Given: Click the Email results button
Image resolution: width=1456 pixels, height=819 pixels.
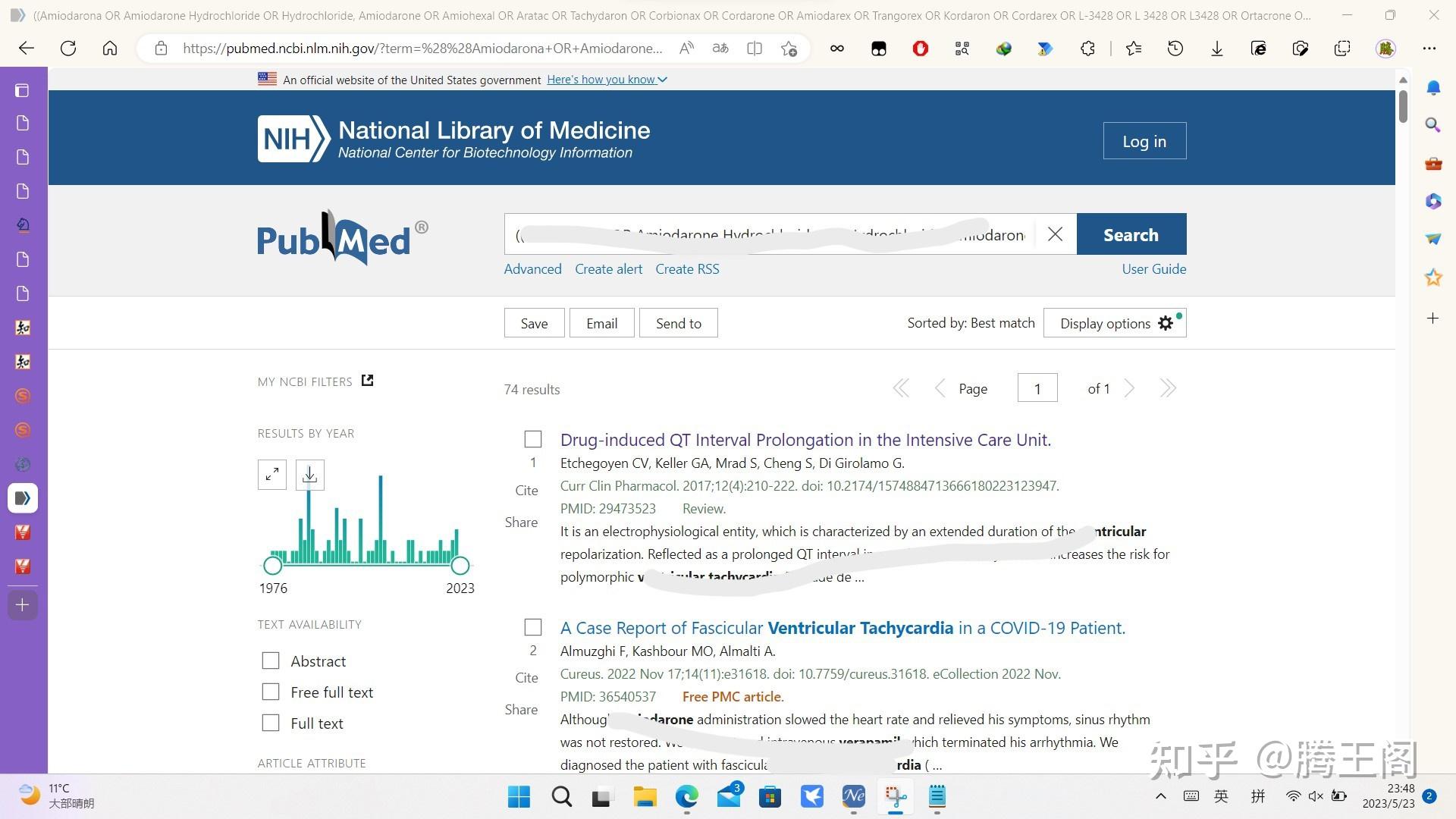Looking at the screenshot, I should pyautogui.click(x=601, y=323).
